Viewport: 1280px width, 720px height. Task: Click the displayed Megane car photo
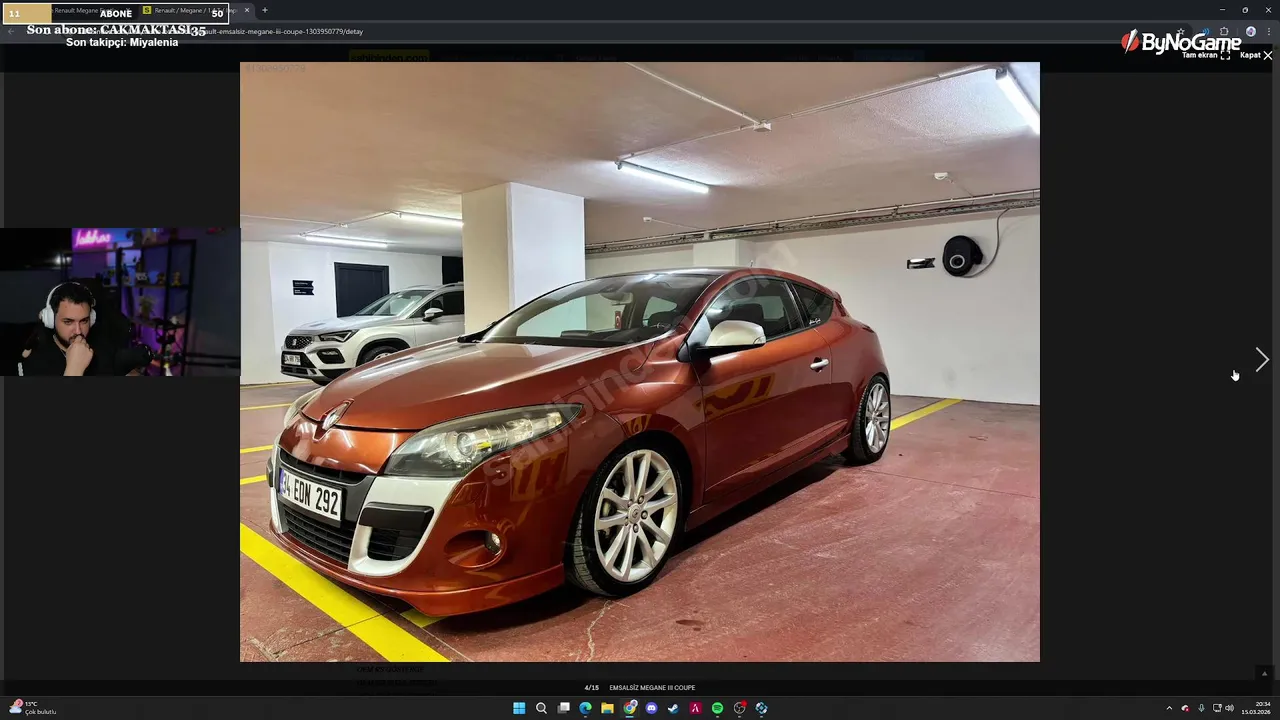[x=640, y=362]
